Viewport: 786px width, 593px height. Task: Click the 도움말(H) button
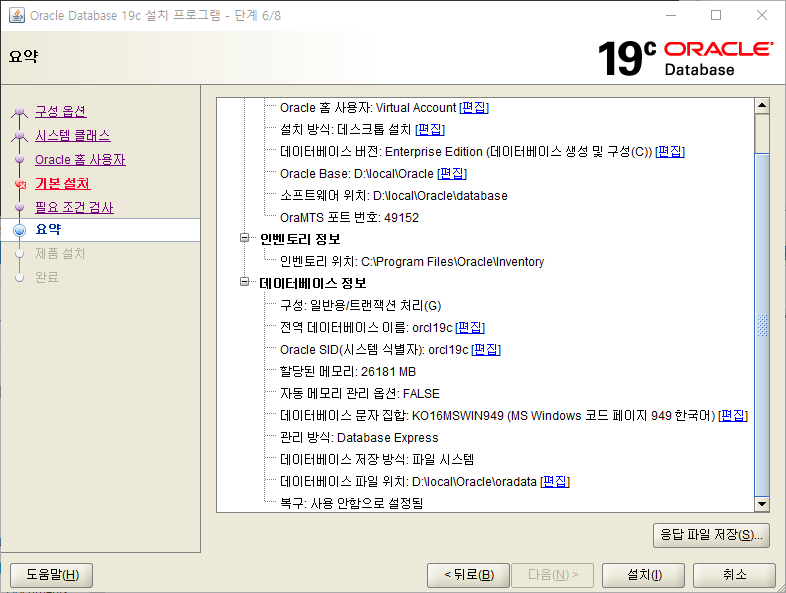pos(52,575)
